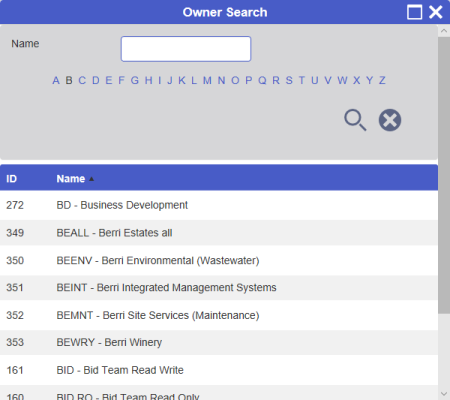Filter owners by letter Y
450x400 pixels.
click(x=370, y=80)
